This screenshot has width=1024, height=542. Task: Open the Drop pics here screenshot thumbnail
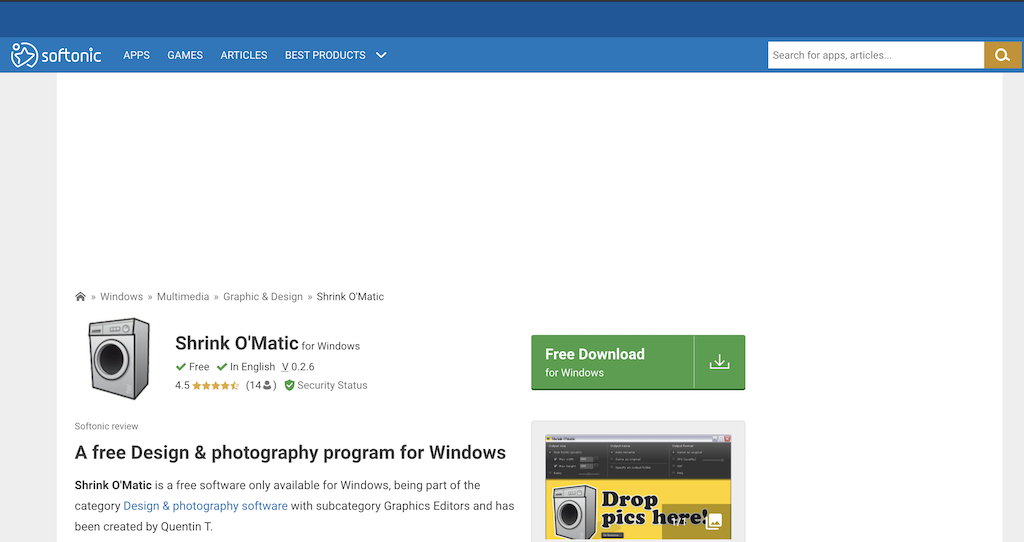coord(638,487)
